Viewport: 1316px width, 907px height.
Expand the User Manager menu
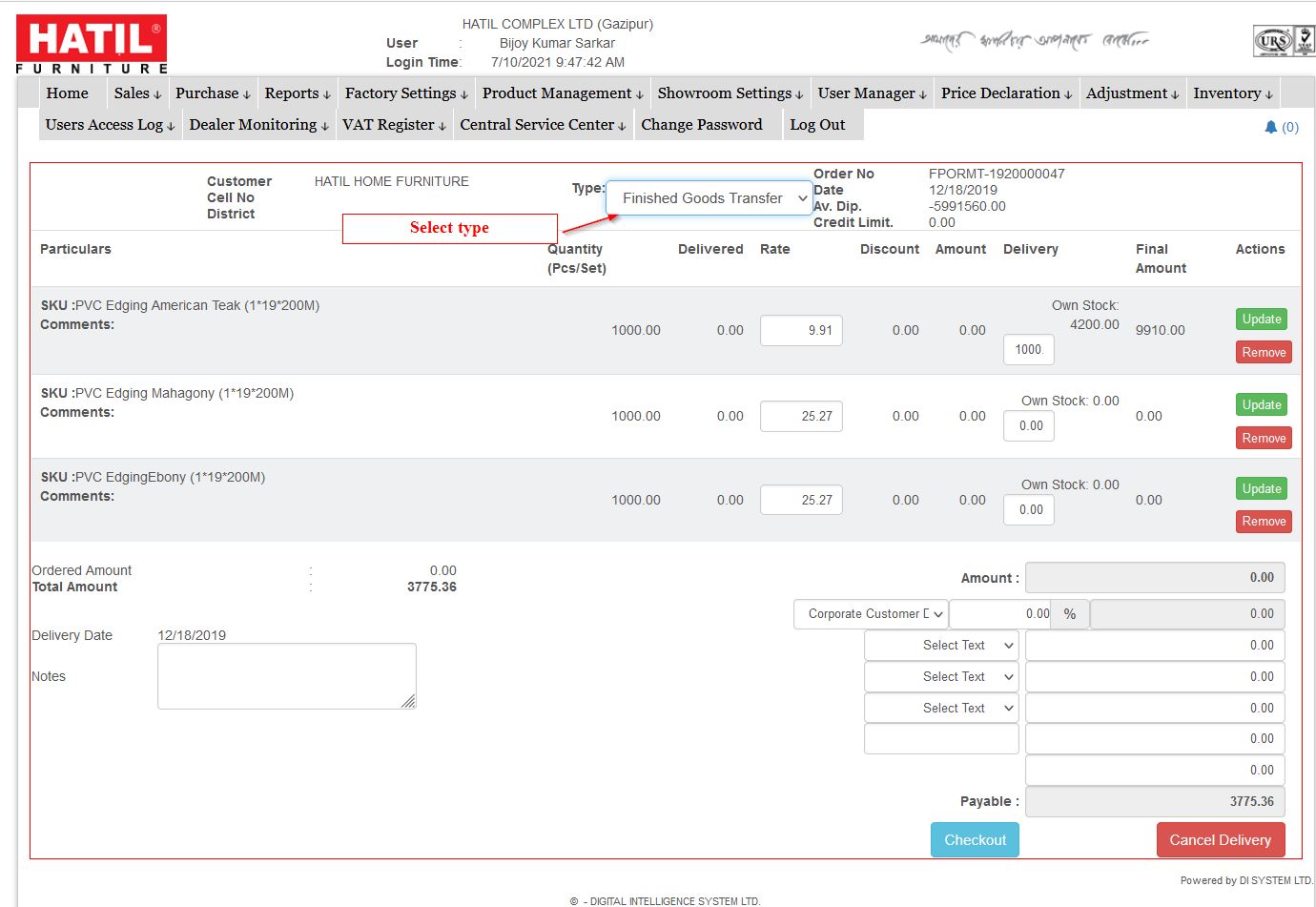click(873, 93)
